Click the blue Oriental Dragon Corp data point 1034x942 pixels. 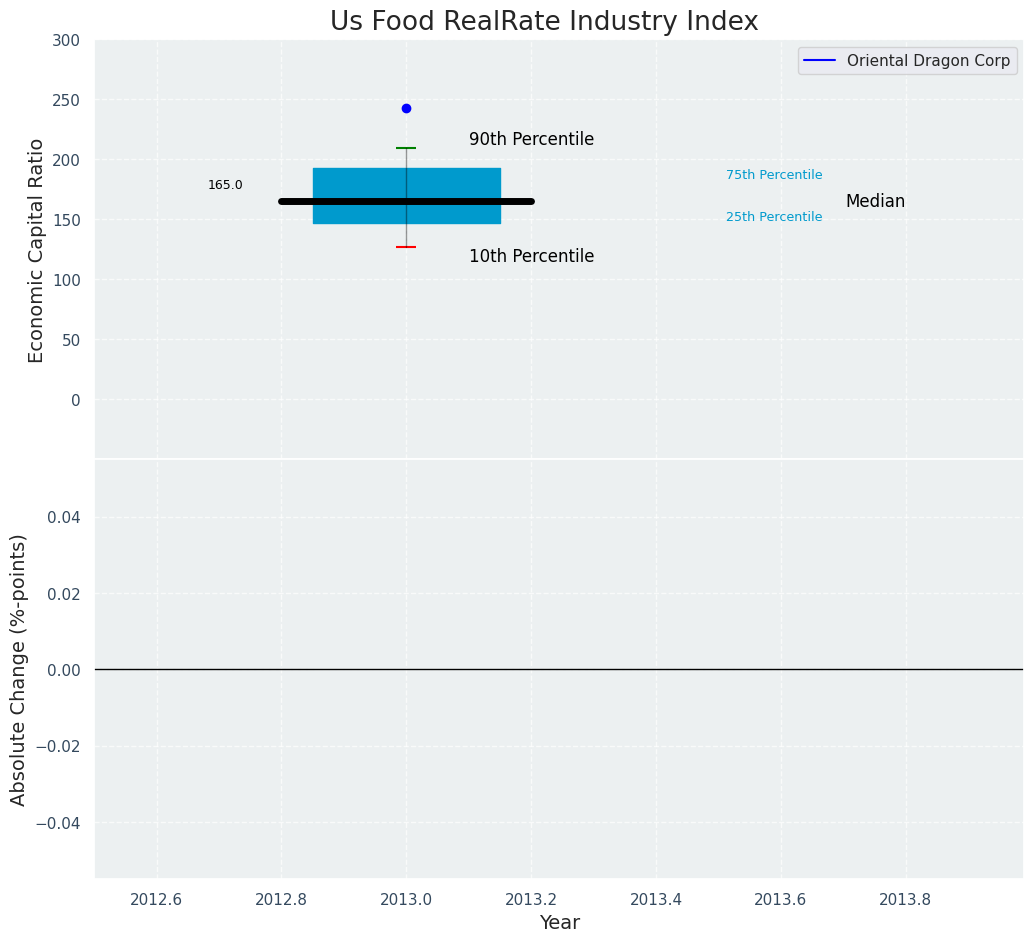click(x=406, y=108)
